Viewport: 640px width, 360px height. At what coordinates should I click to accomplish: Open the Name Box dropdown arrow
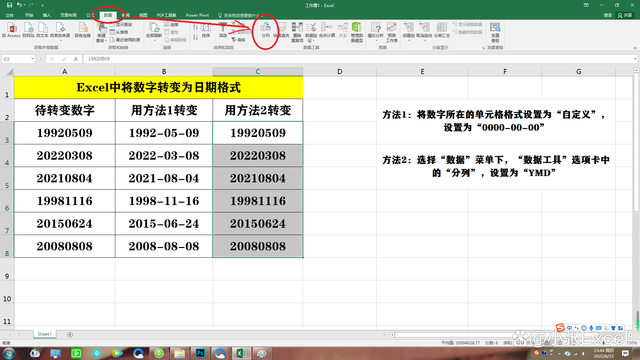click(x=32, y=59)
